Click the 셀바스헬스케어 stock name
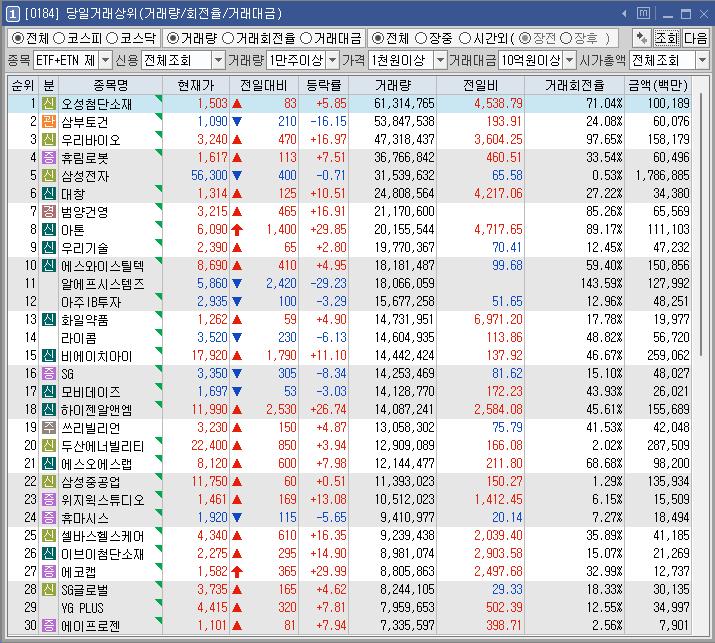Viewport: 715px width, 643px height. click(x=103, y=536)
